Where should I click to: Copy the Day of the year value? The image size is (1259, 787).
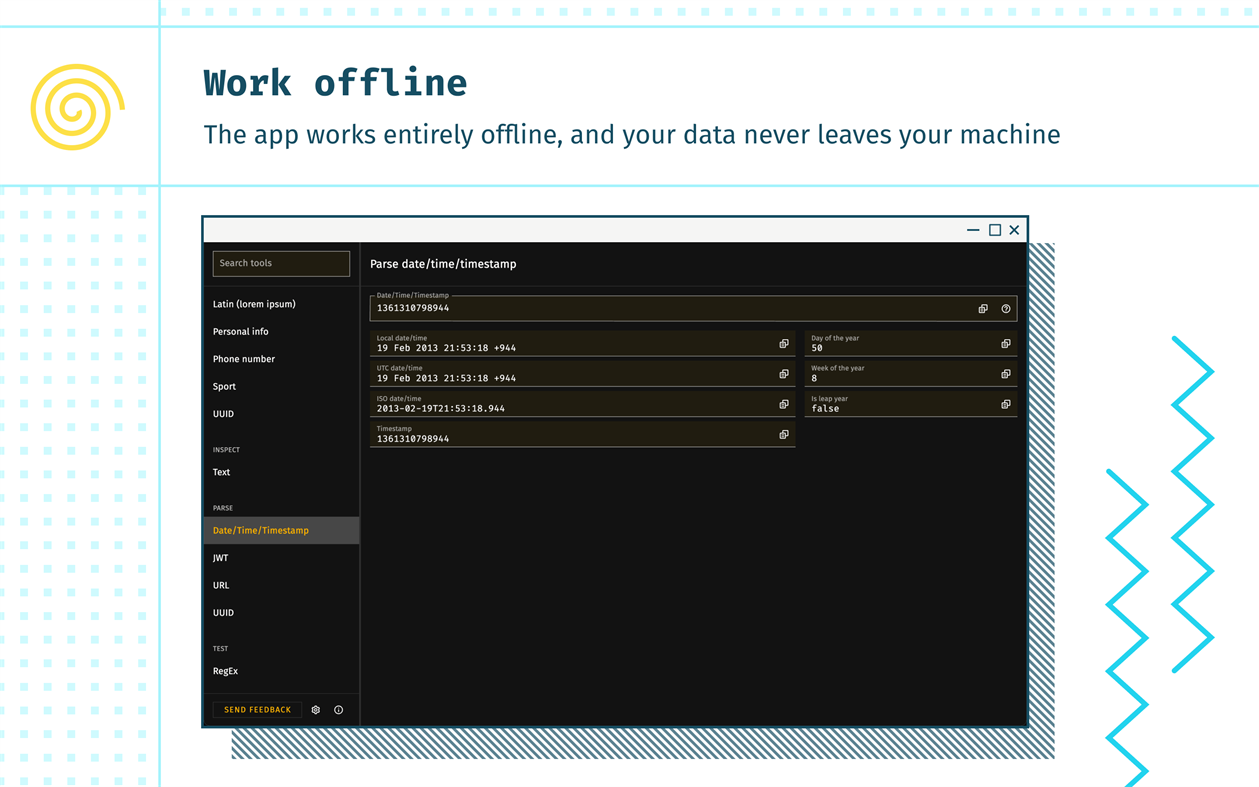(x=1006, y=344)
